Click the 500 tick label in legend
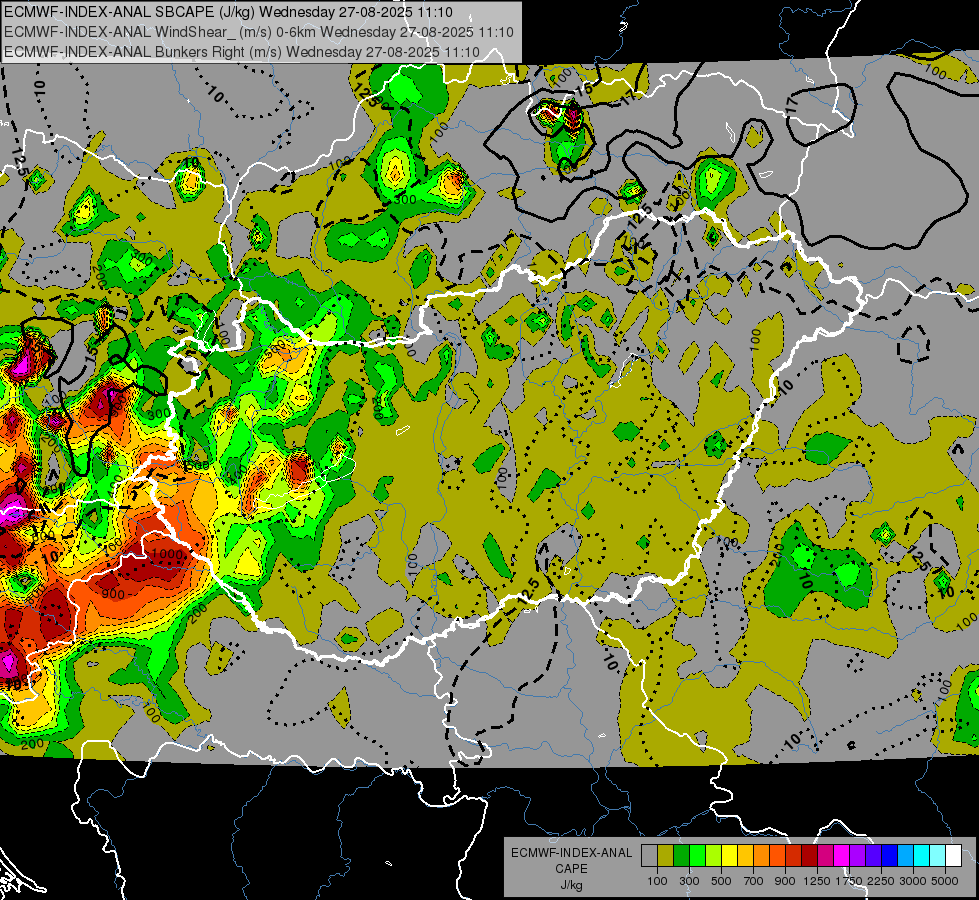The image size is (979, 900). [721, 881]
